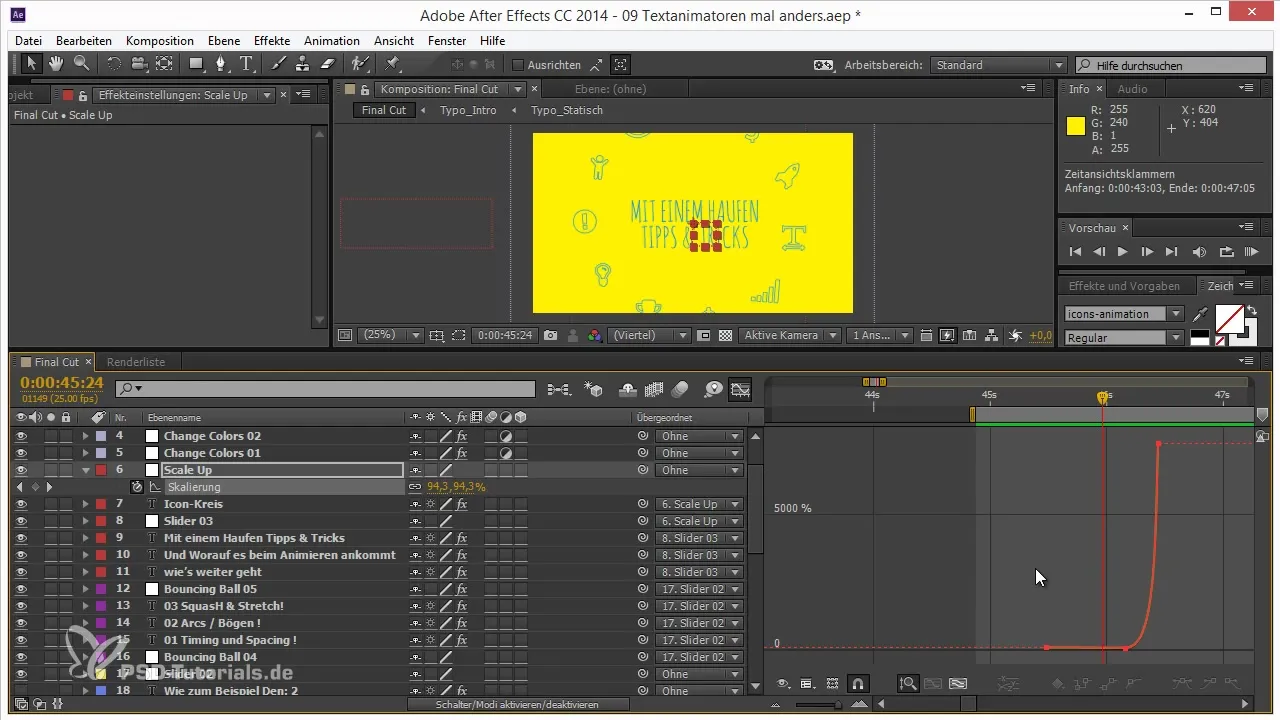This screenshot has width=1280, height=720.
Task: Open the Graph Editor toggle in timeline
Action: (740, 388)
